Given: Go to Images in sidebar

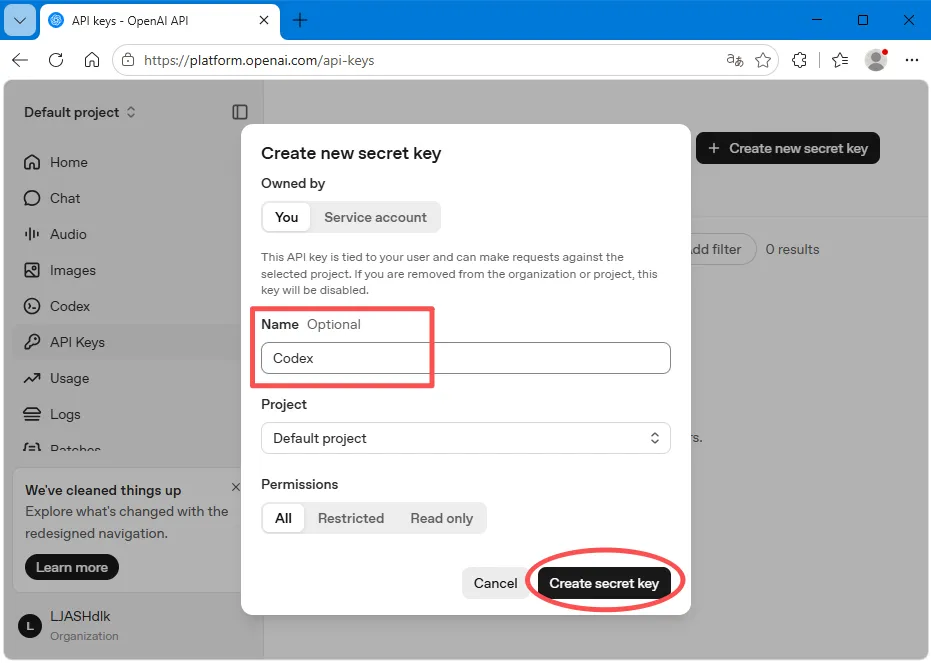Looking at the screenshot, I should pyautogui.click(x=59, y=270).
